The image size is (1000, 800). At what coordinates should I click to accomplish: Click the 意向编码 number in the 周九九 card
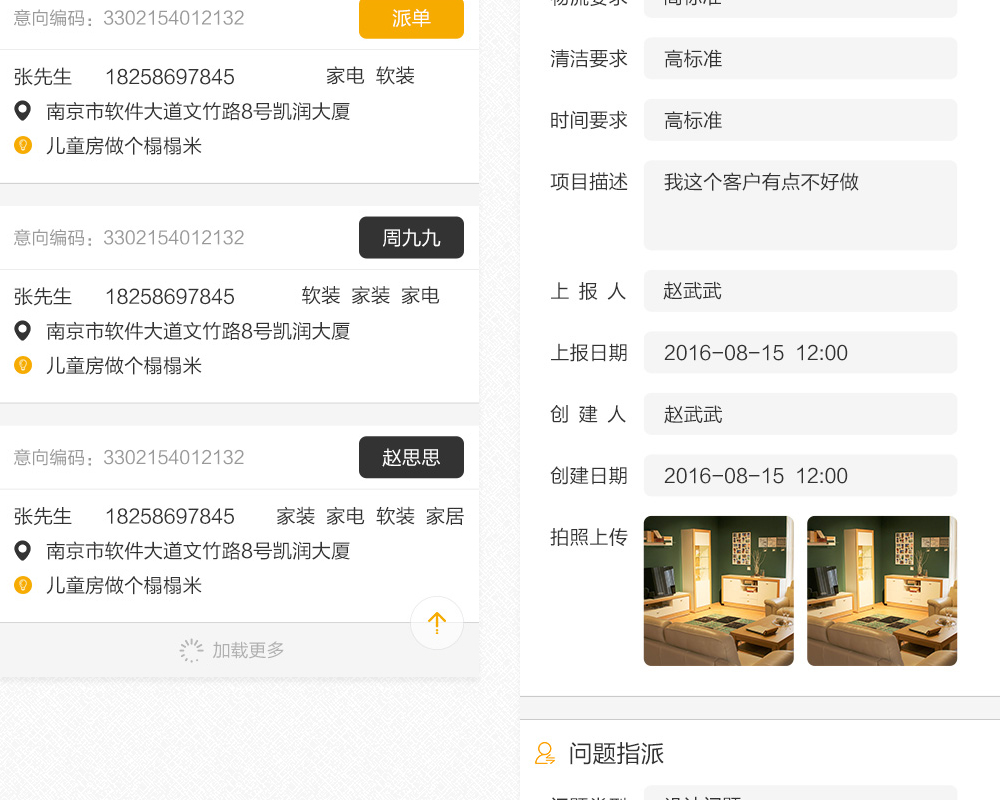173,237
